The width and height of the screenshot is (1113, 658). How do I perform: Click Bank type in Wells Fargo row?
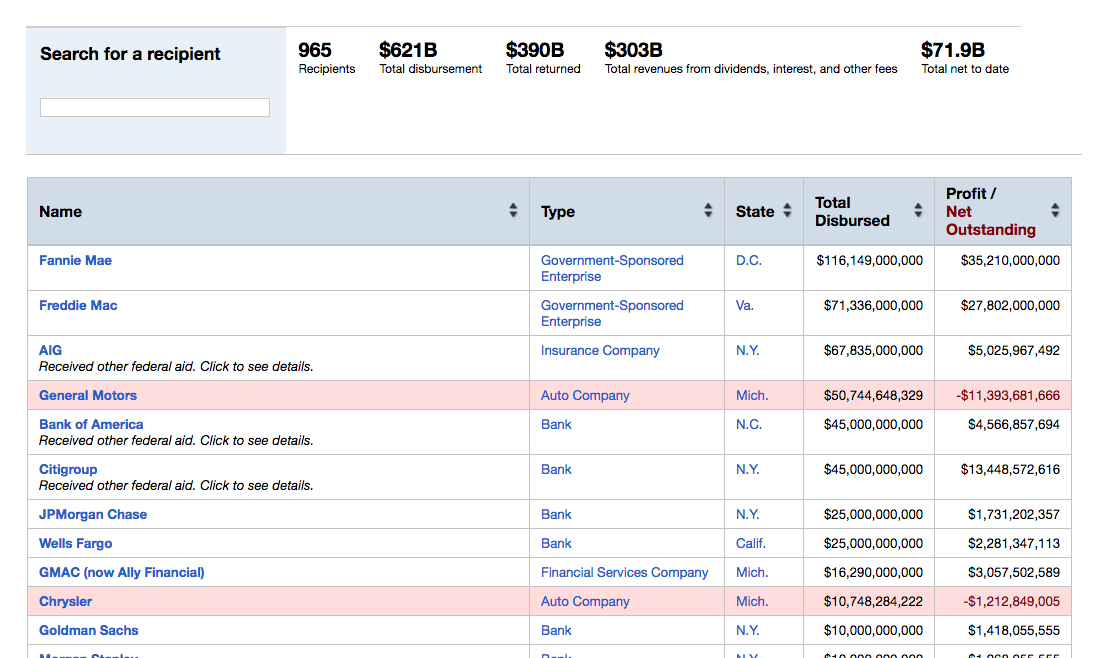[x=556, y=543]
